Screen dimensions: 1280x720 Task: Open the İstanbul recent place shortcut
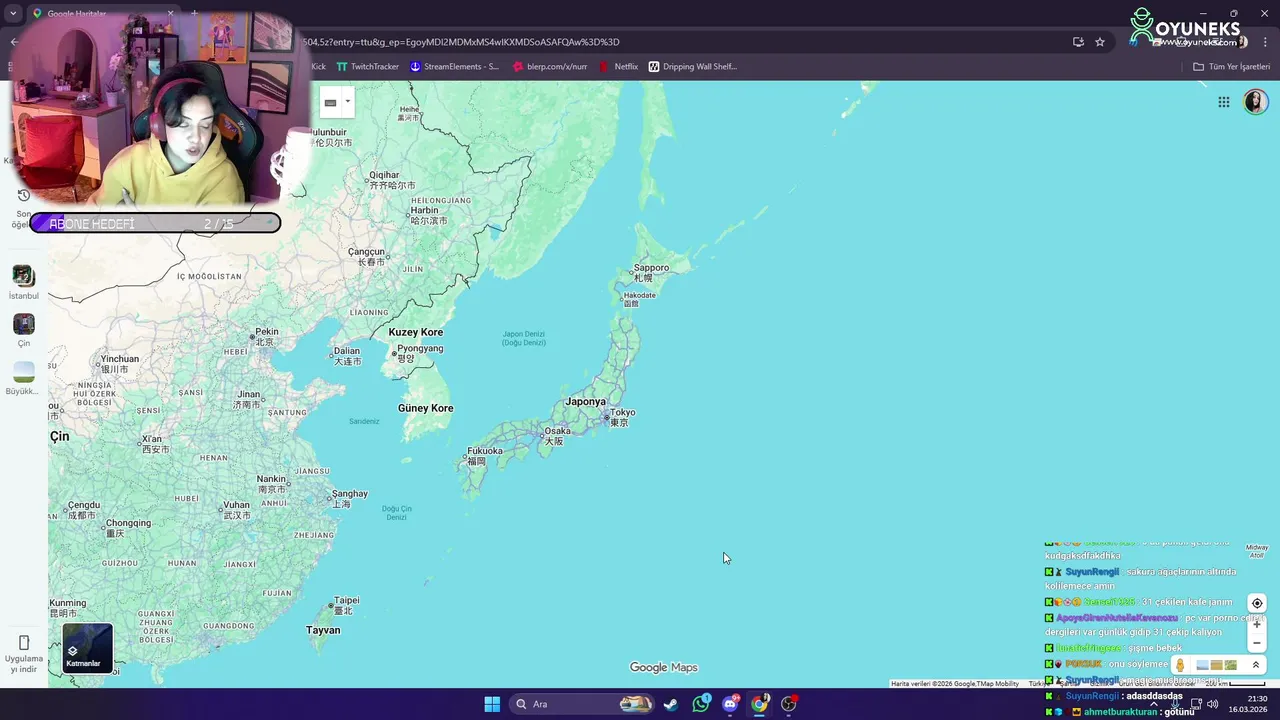24,281
